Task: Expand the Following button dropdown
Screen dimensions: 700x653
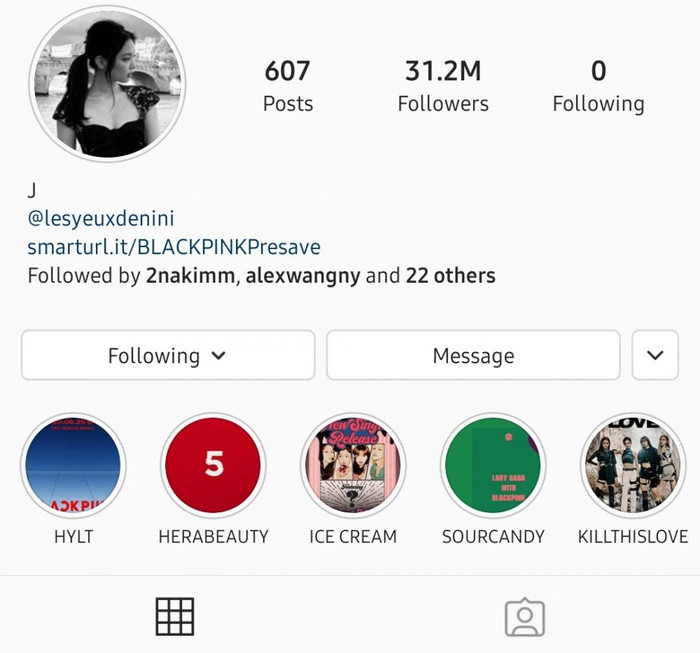Action: pyautogui.click(x=168, y=355)
